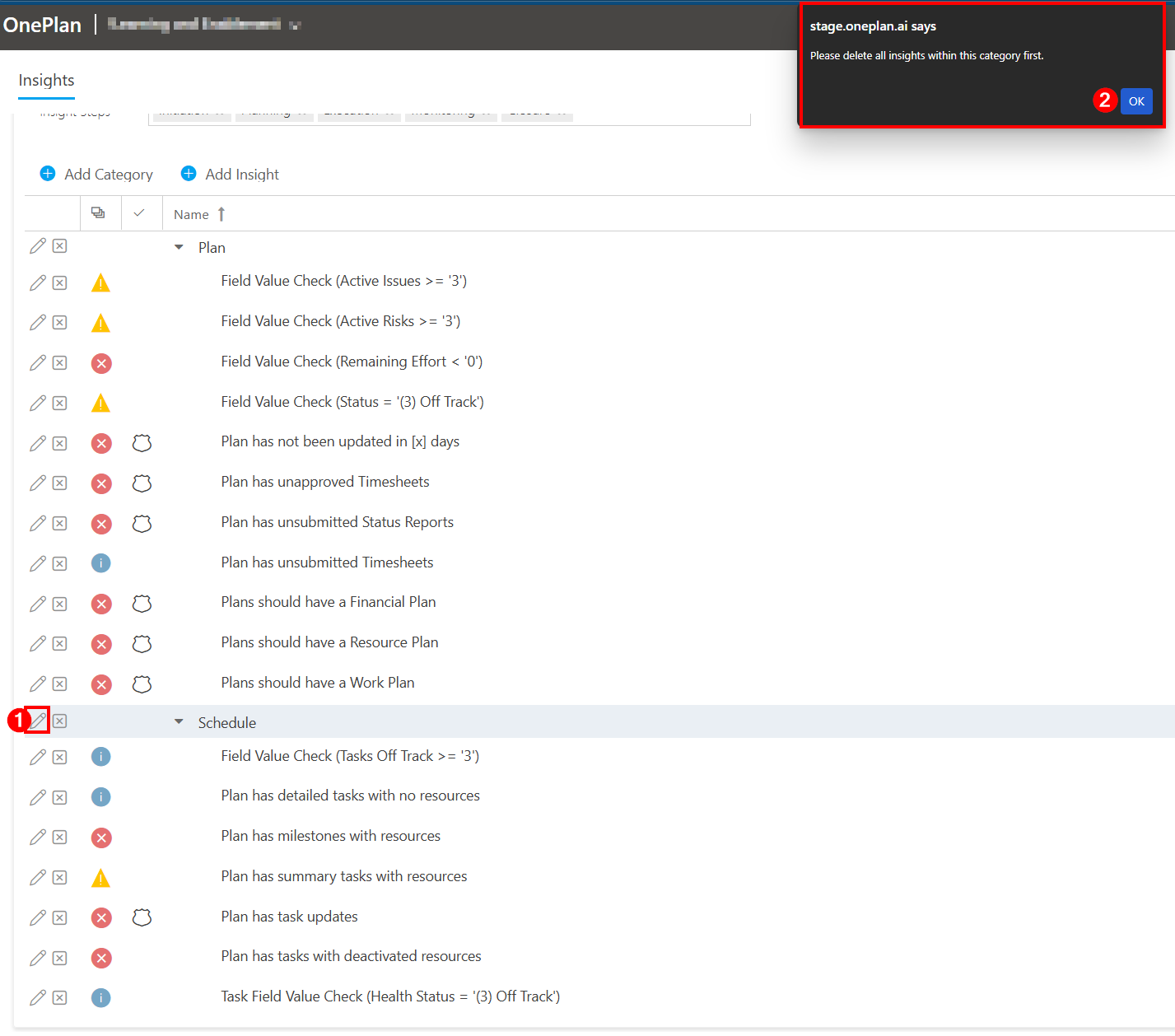Edit the Active Issues field value check
This screenshot has height=1036, width=1175.
tap(38, 283)
